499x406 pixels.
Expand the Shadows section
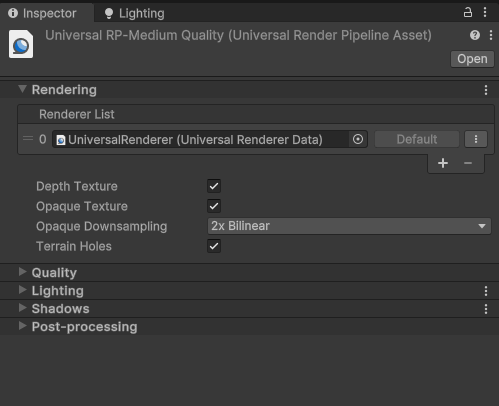pyautogui.click(x=22, y=308)
